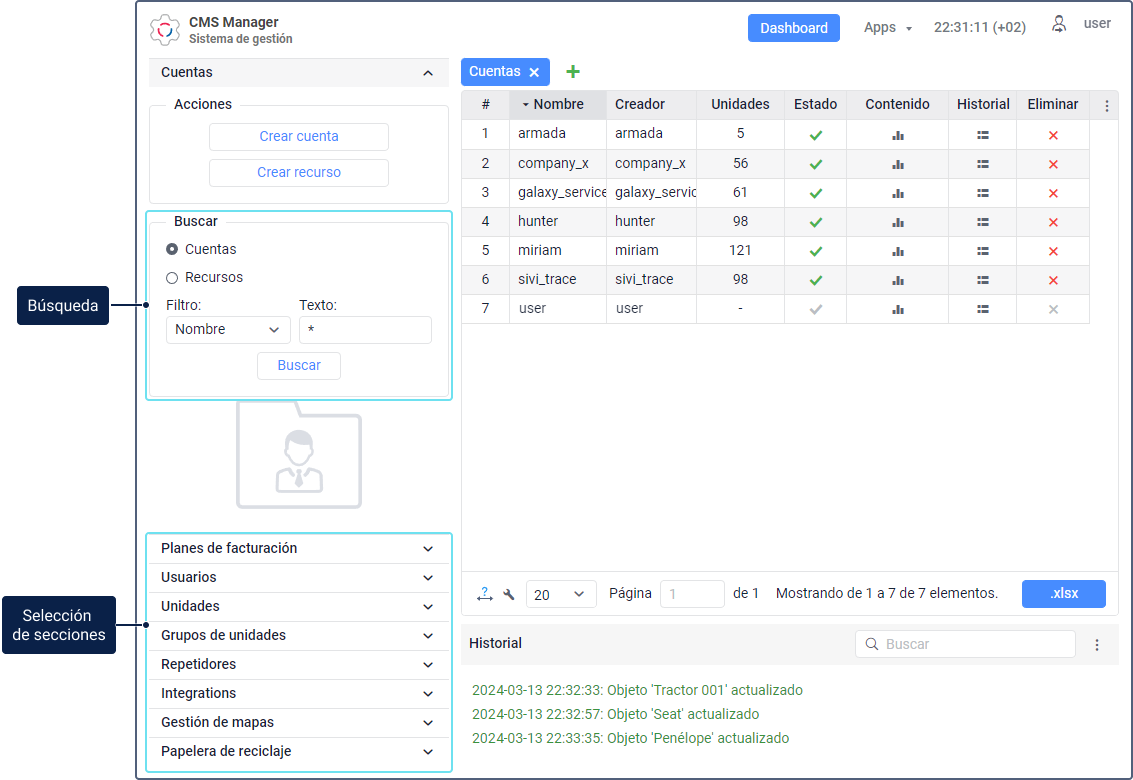
Task: Click the Dashboard button
Action: point(793,28)
